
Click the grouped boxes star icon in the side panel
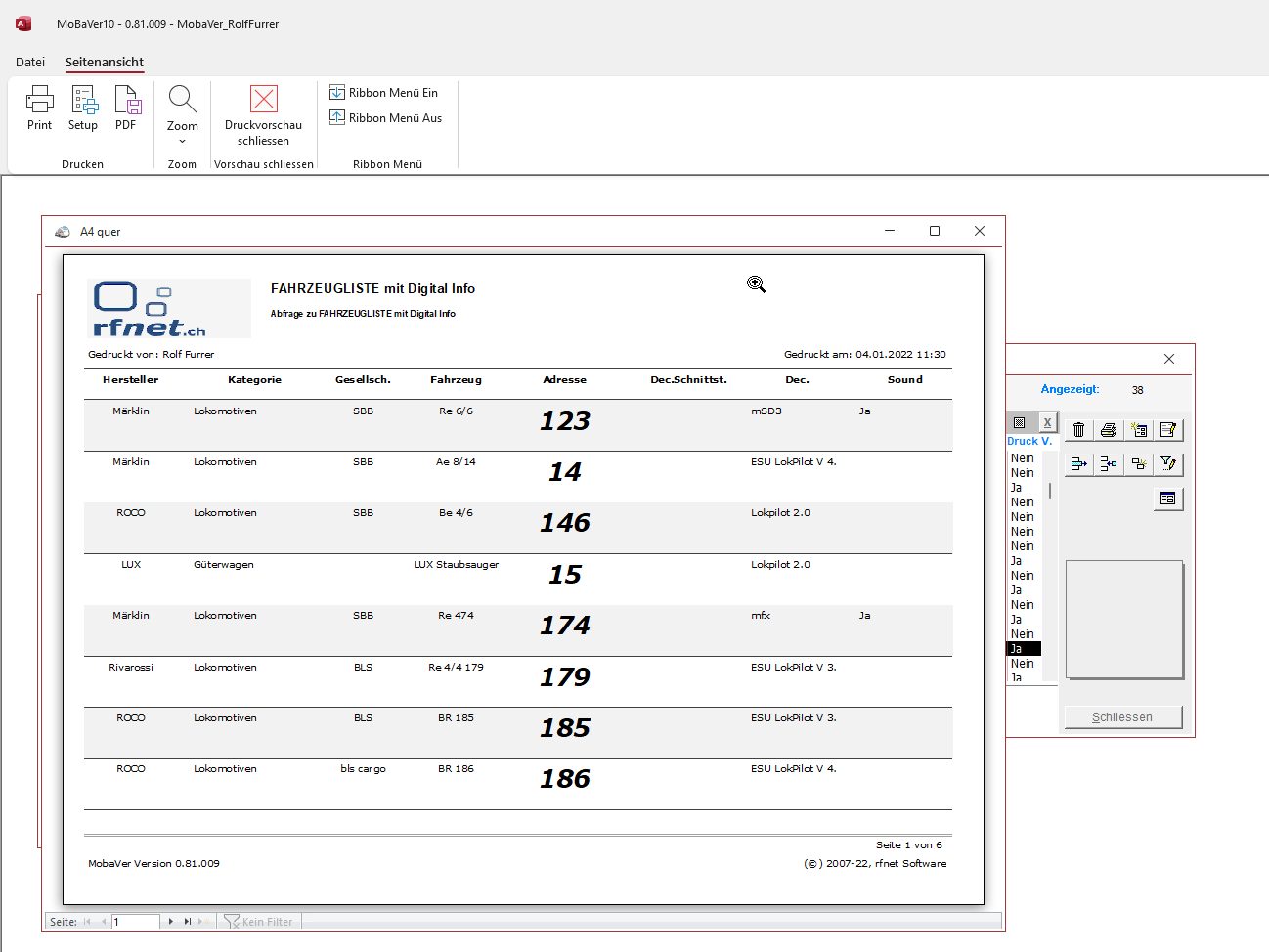coord(1139,464)
